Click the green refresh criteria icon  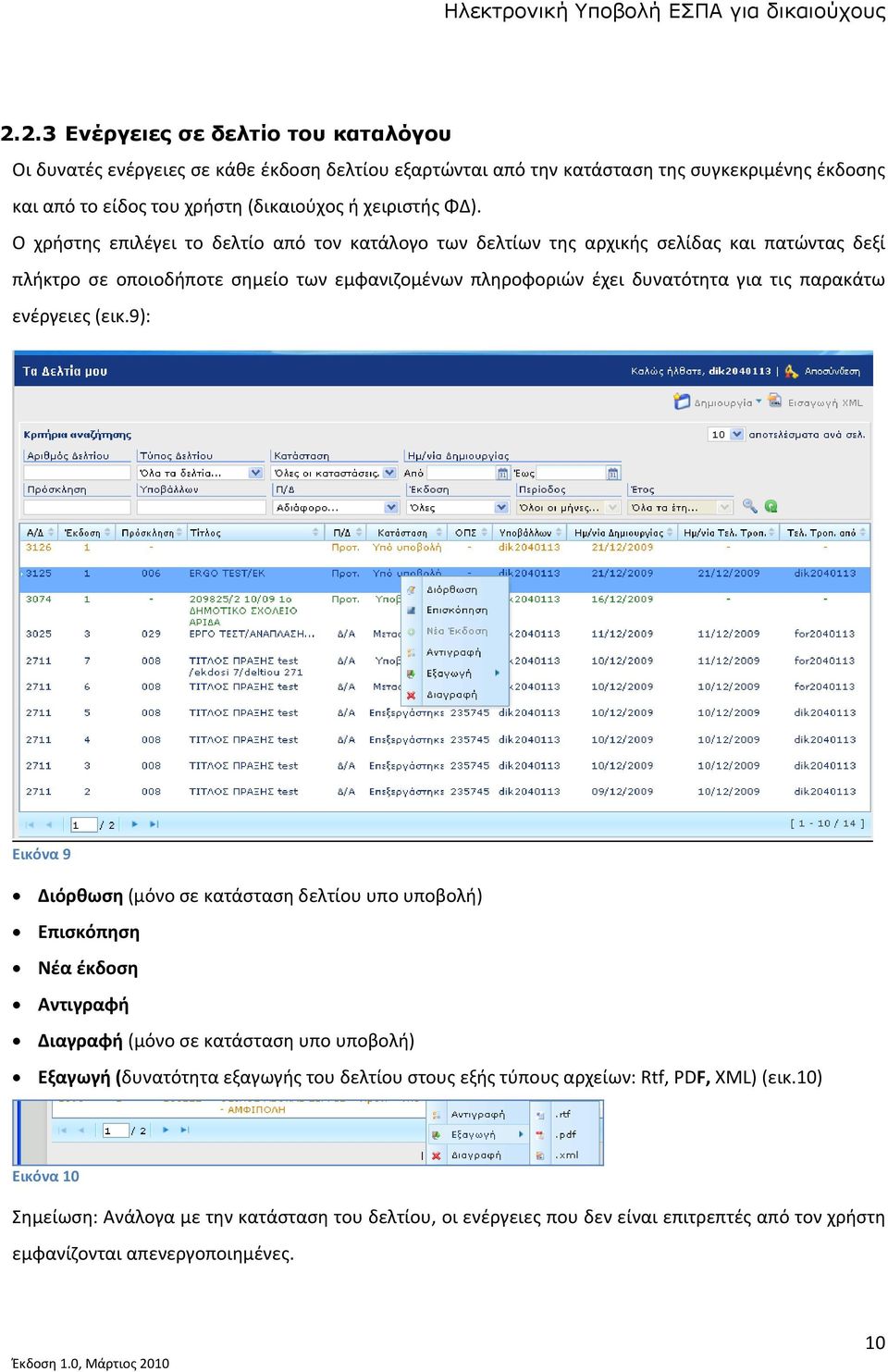tap(771, 506)
